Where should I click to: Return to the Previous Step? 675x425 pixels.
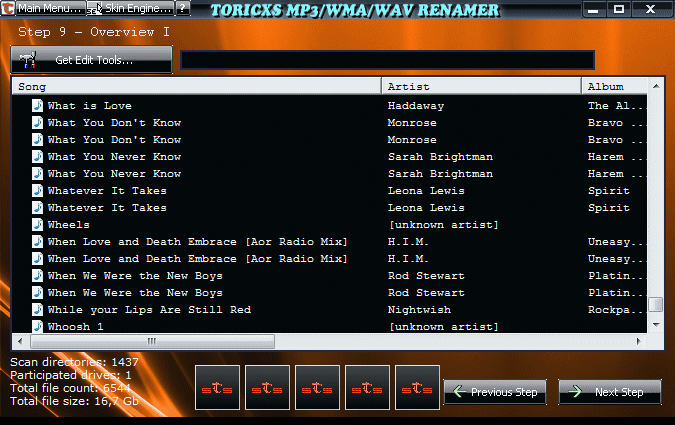click(494, 392)
